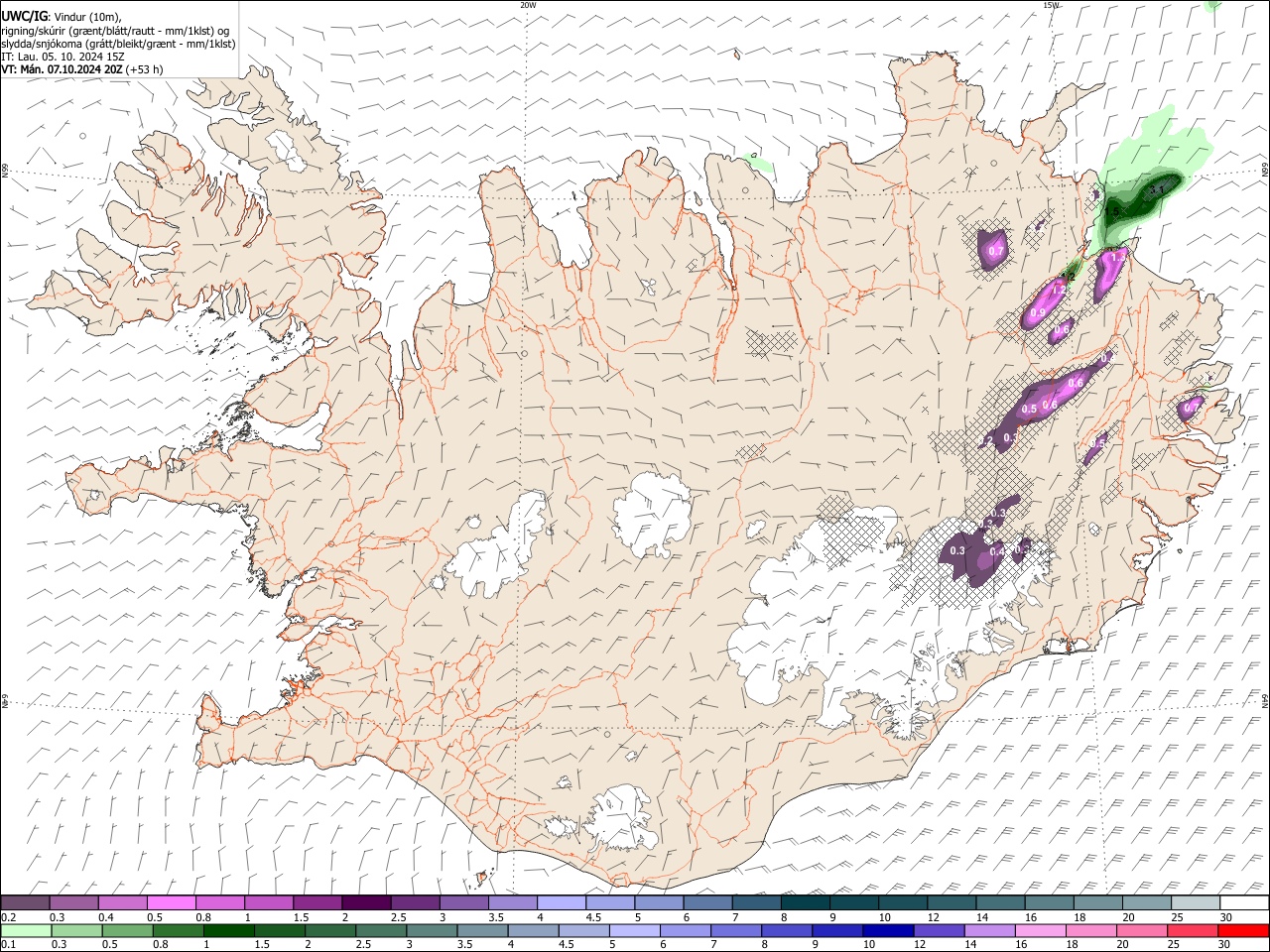Click the pale grey snow swatch for 25–30 mm
This screenshot has height=952, width=1270.
tap(1196, 902)
